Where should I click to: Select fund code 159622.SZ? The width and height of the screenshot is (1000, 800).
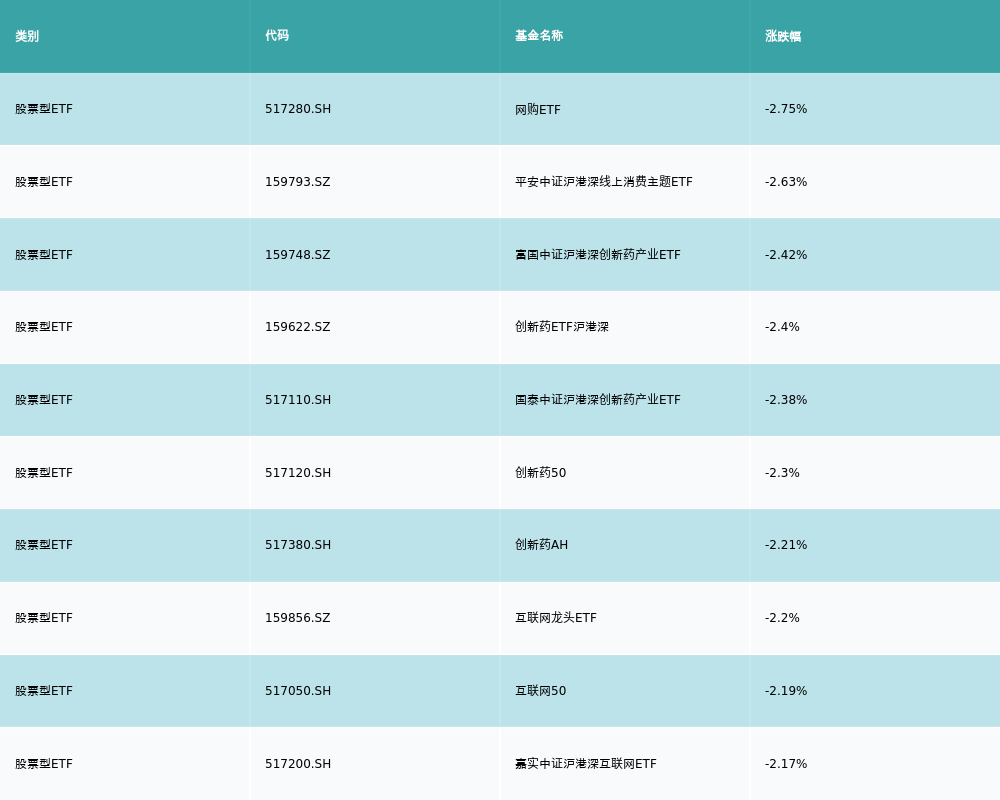298,327
